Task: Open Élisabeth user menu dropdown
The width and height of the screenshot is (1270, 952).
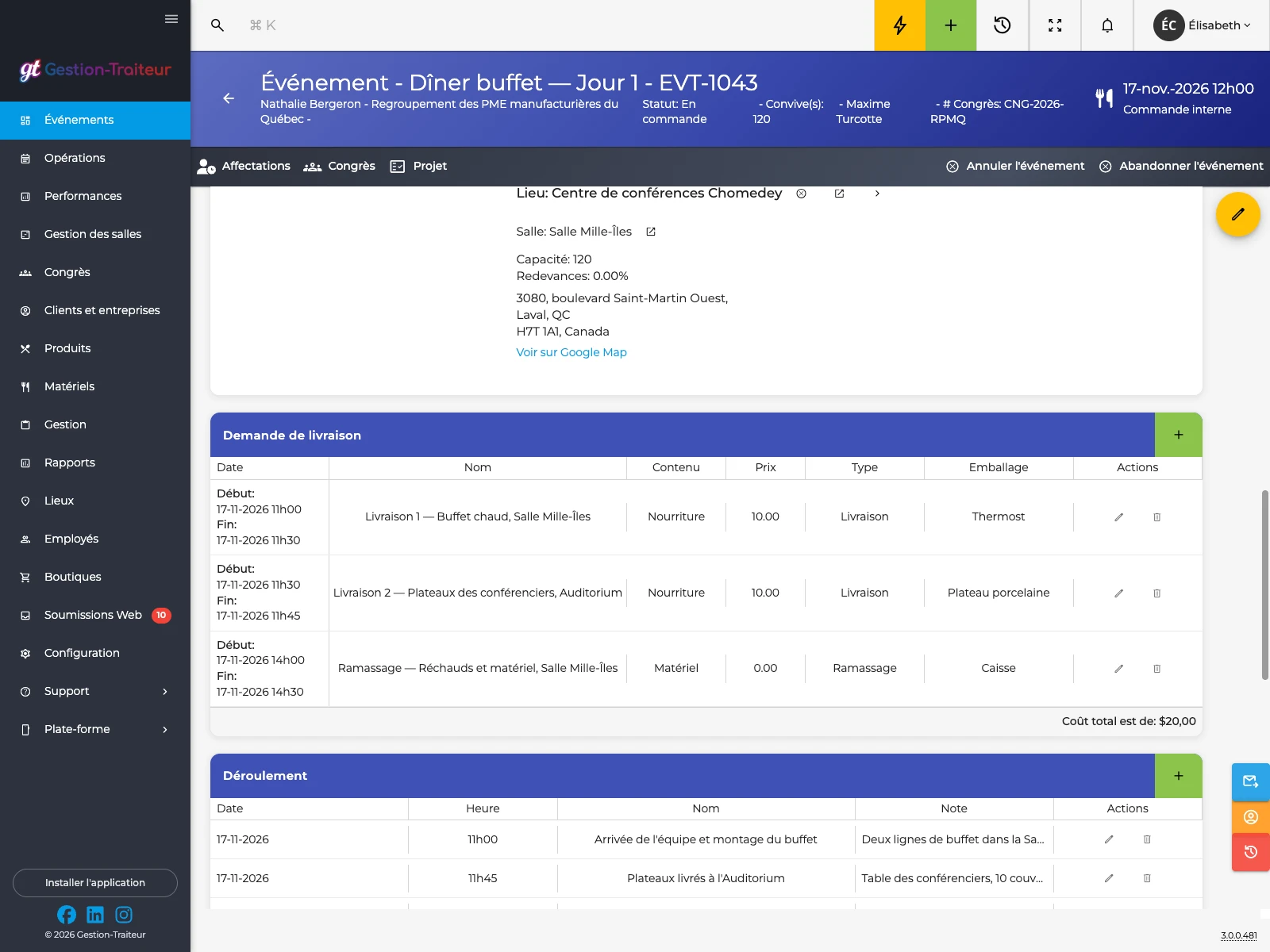Action: coord(1202,25)
